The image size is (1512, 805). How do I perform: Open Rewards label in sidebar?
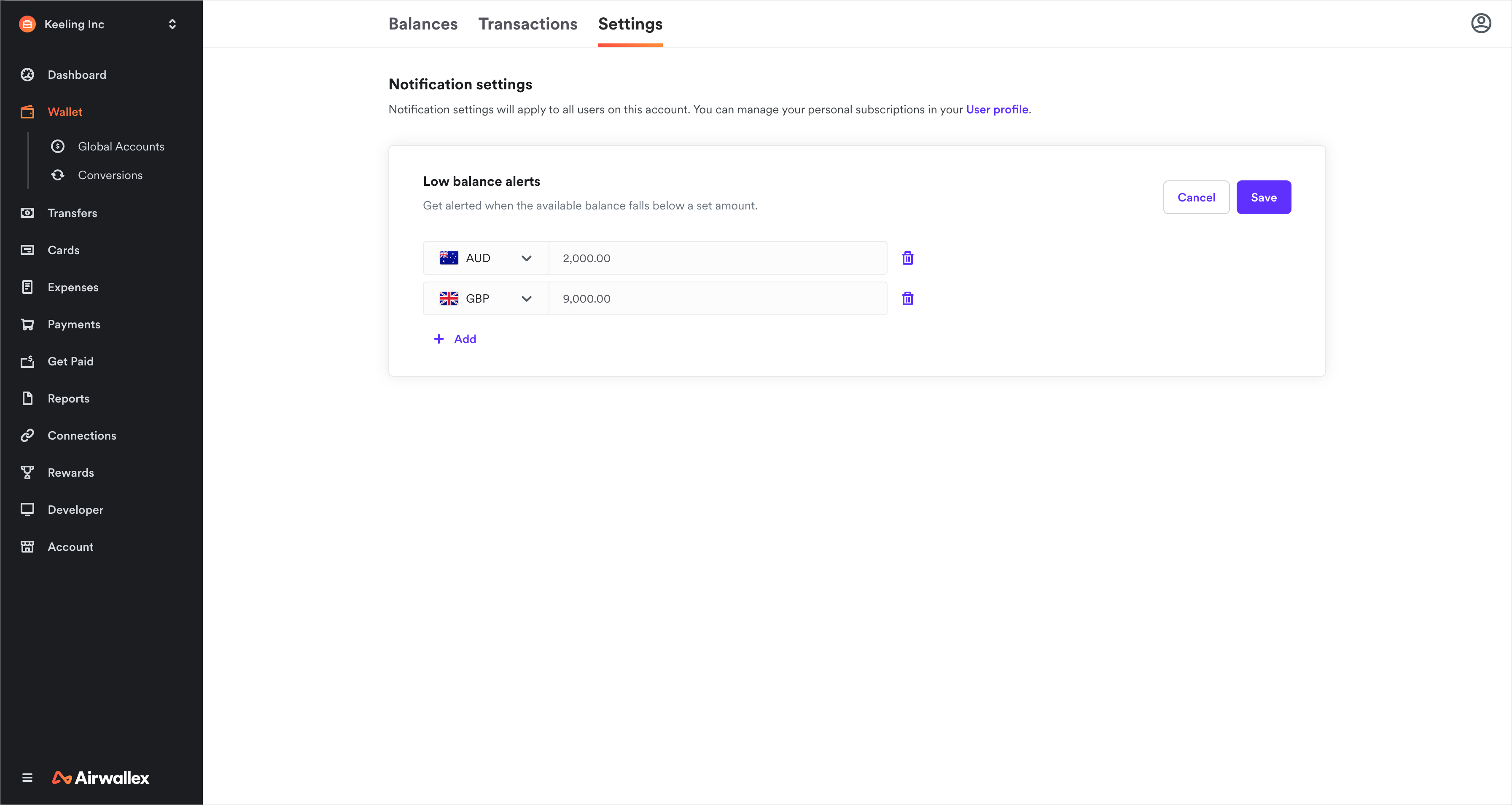coord(70,472)
